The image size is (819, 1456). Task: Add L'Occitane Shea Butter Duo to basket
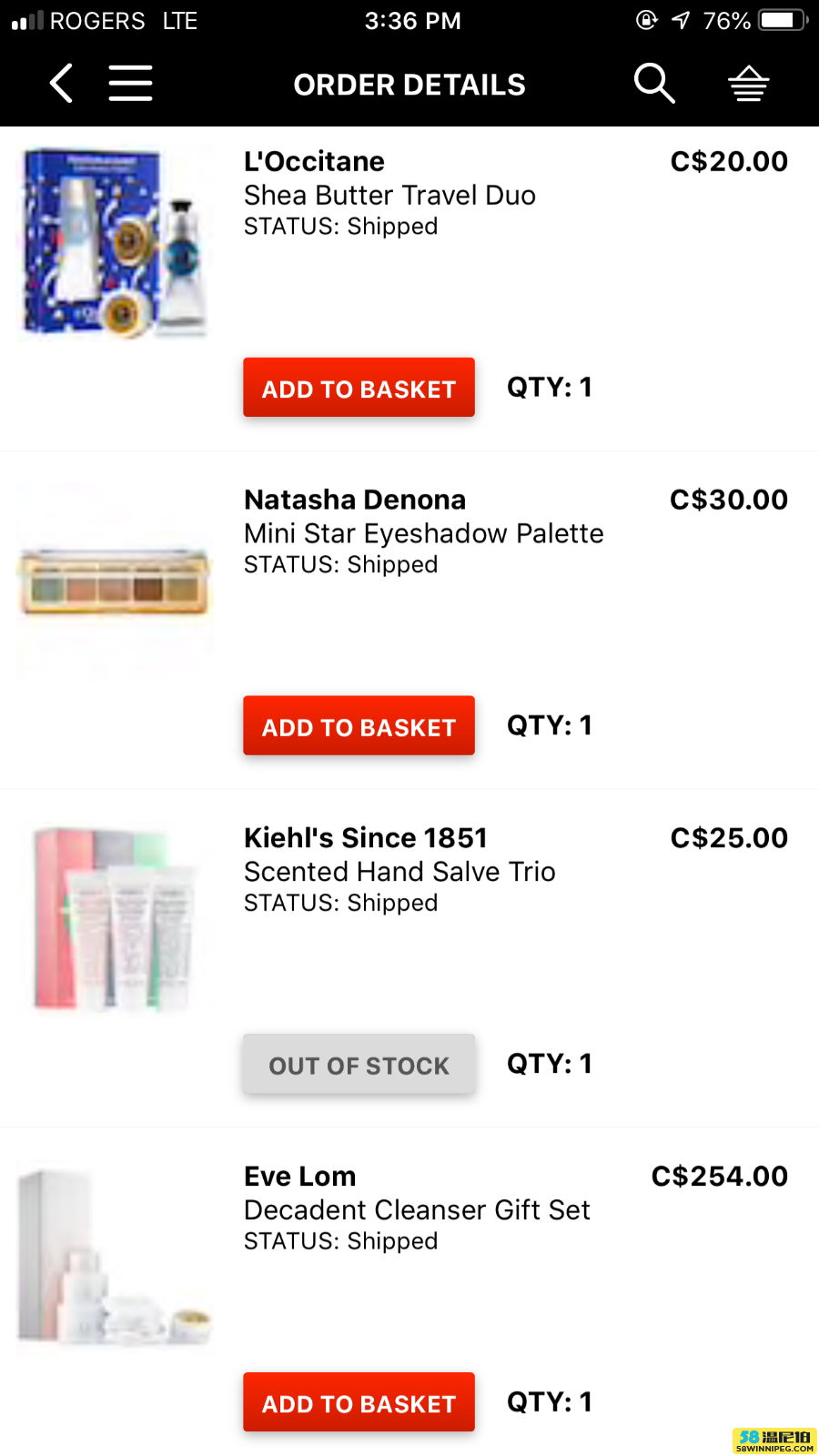[x=359, y=388]
